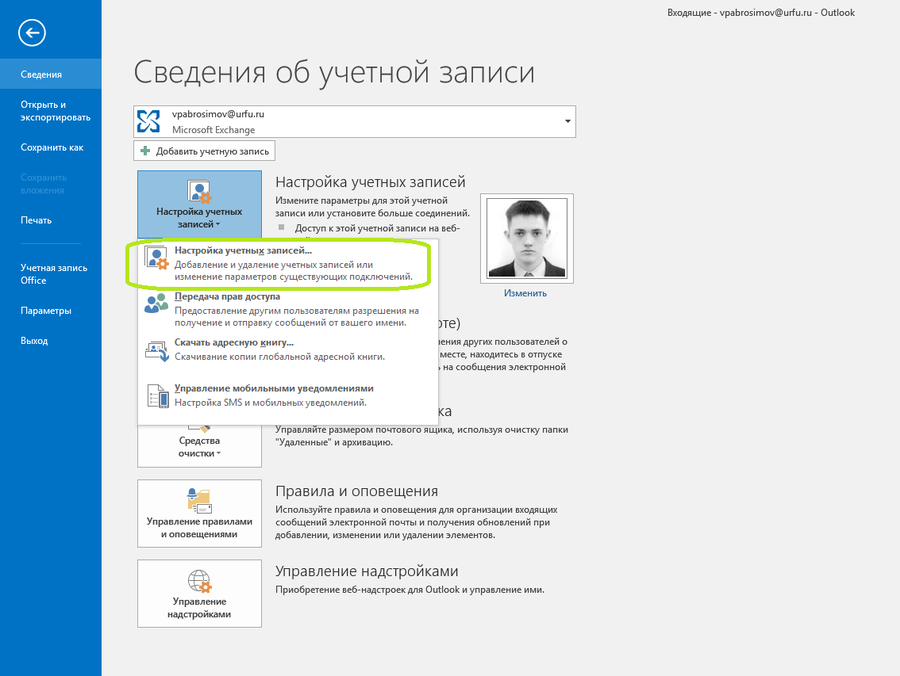Click the green plus add-account icon
This screenshot has width=900, height=676.
145,151
